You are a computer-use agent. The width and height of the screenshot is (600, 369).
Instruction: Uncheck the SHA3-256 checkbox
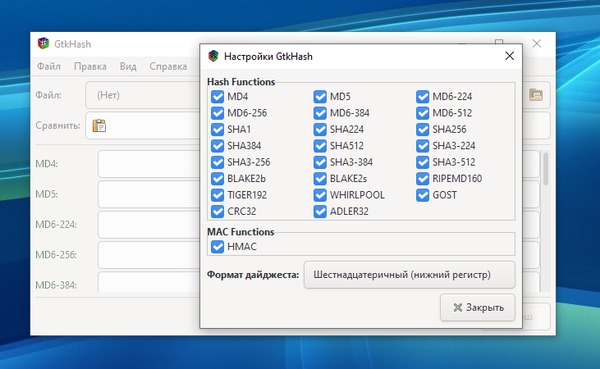pos(217,162)
